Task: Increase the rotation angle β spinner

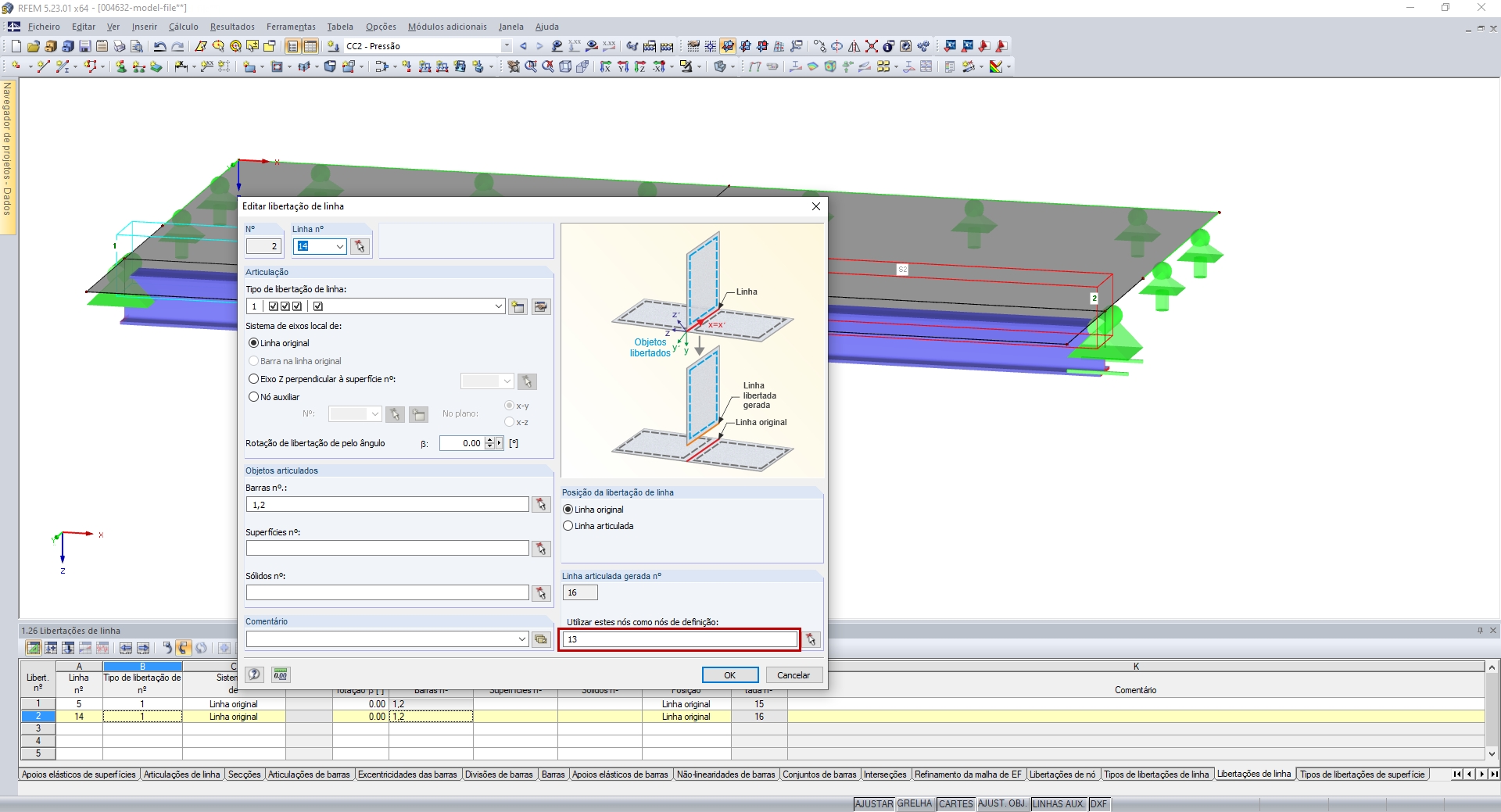Action: coord(490,440)
